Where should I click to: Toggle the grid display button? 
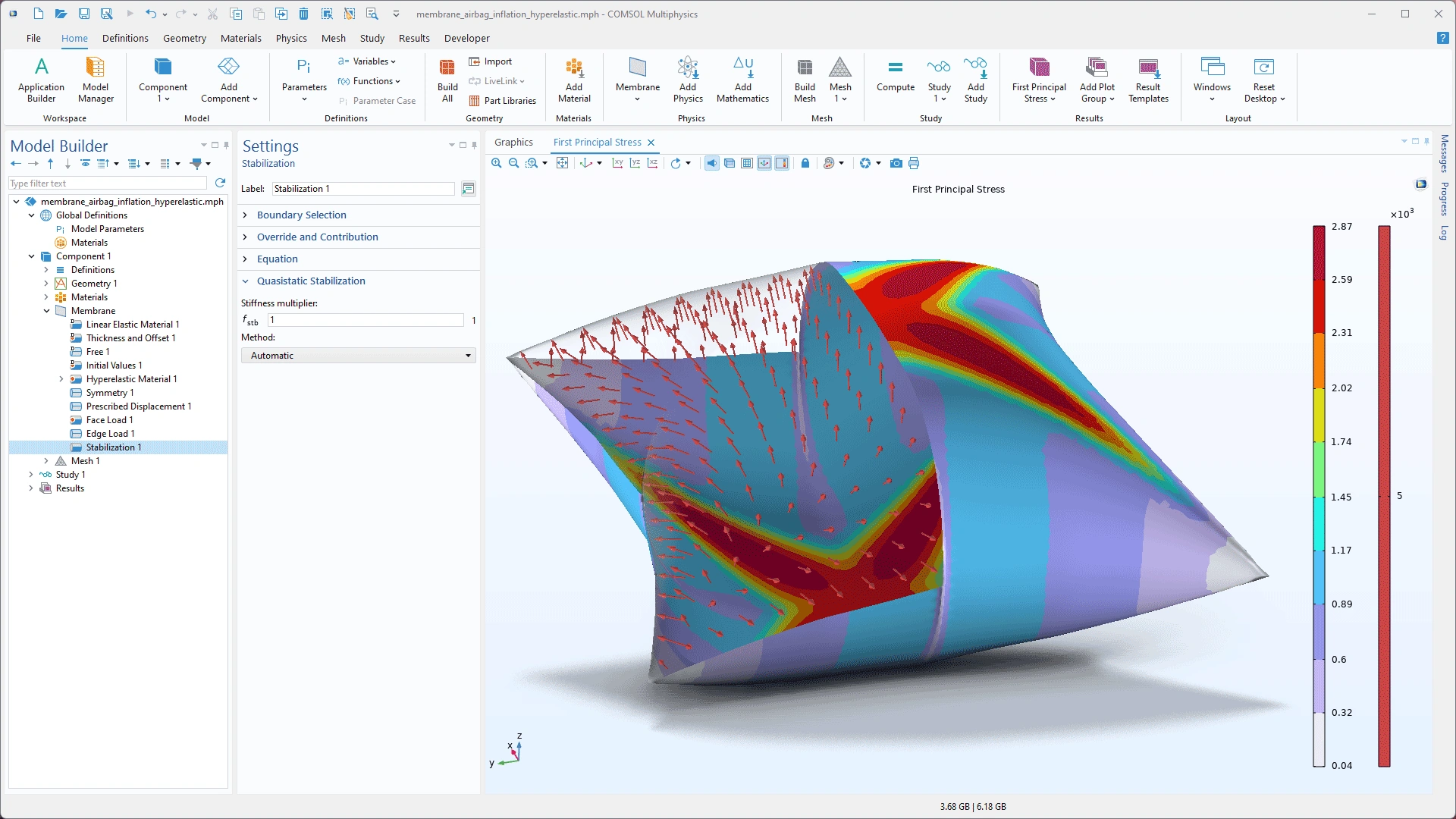tap(747, 163)
